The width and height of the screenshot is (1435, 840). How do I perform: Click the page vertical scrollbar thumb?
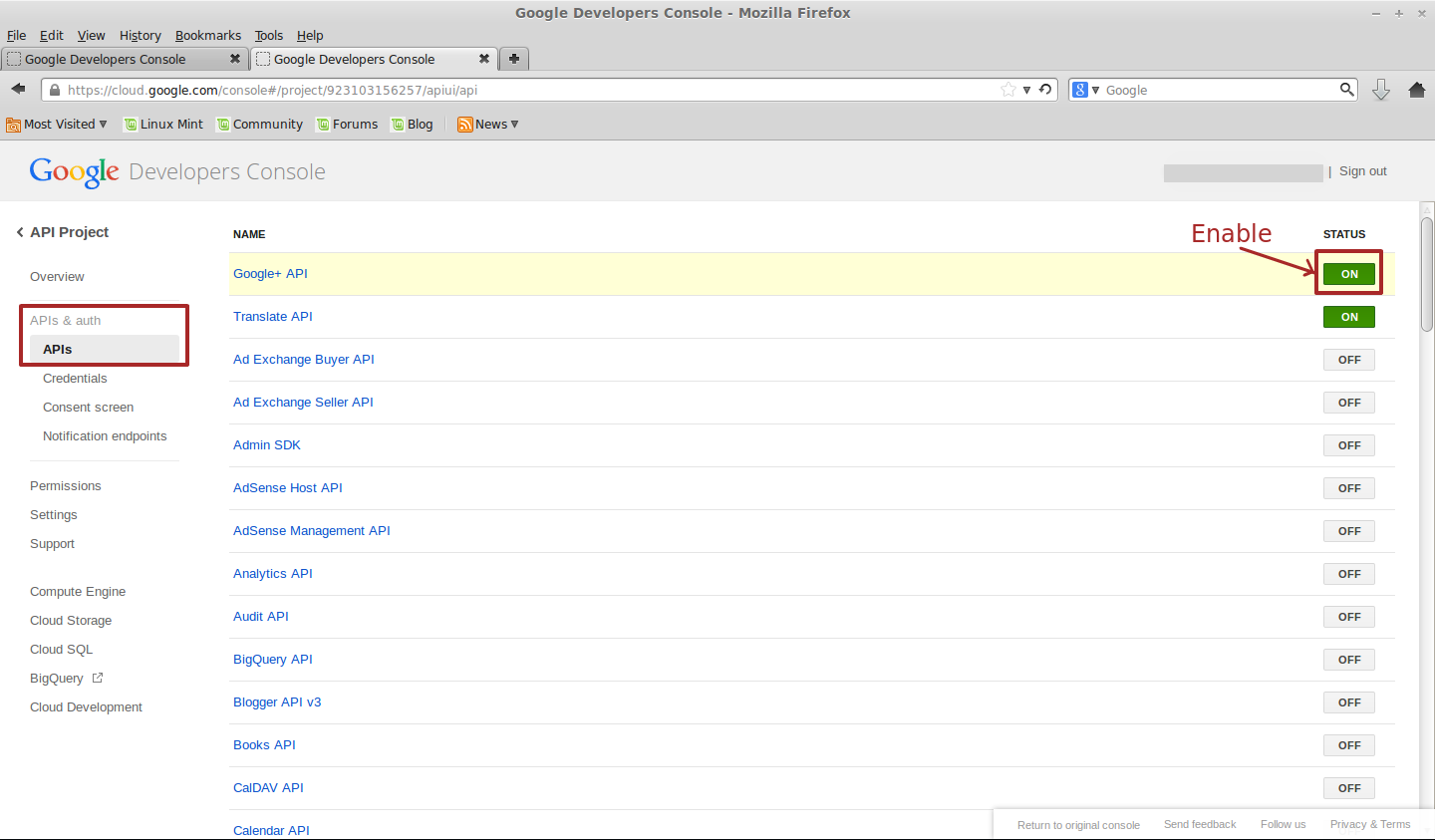tap(1427, 274)
